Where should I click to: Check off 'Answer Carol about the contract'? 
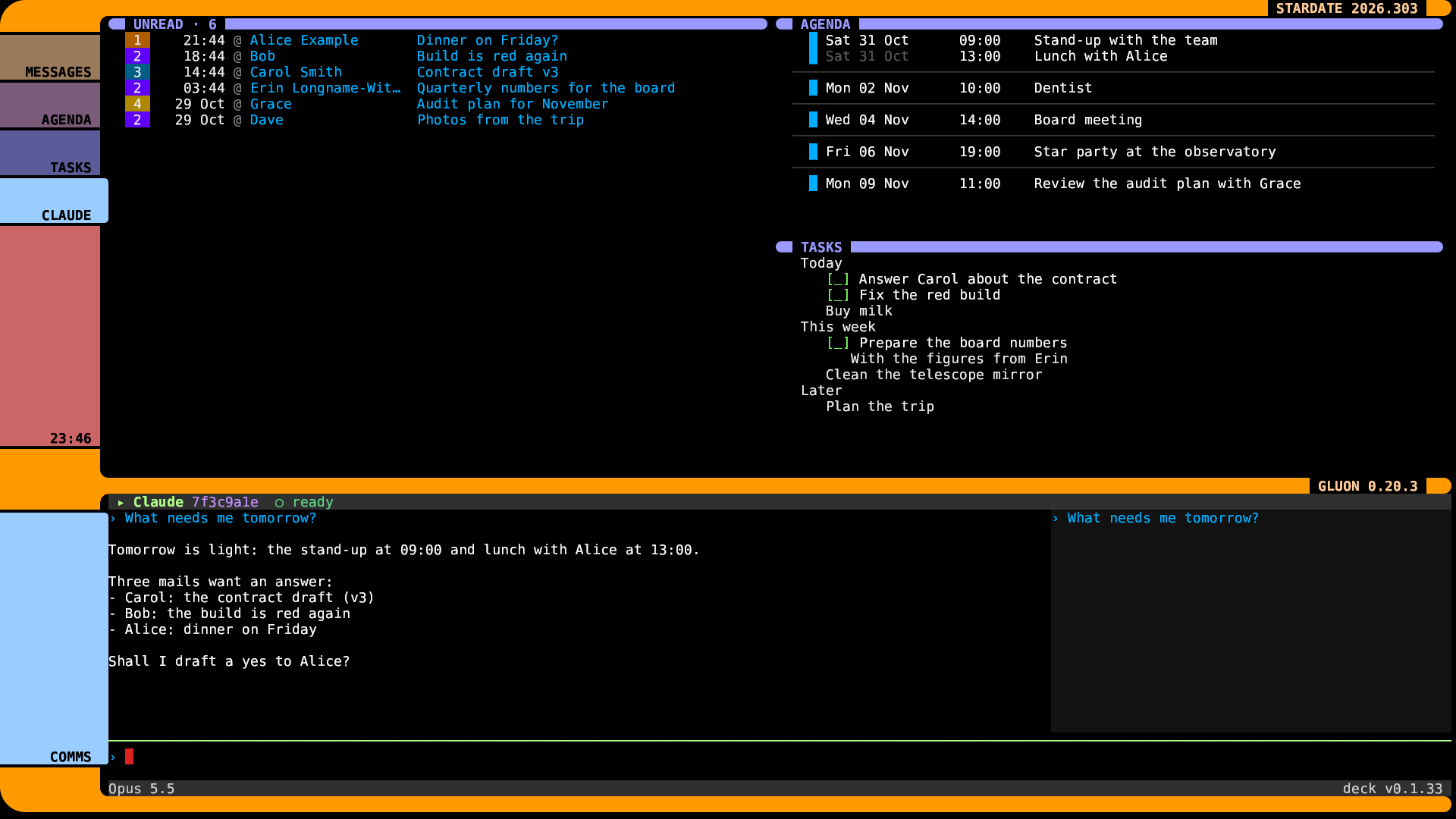pyautogui.click(x=838, y=279)
